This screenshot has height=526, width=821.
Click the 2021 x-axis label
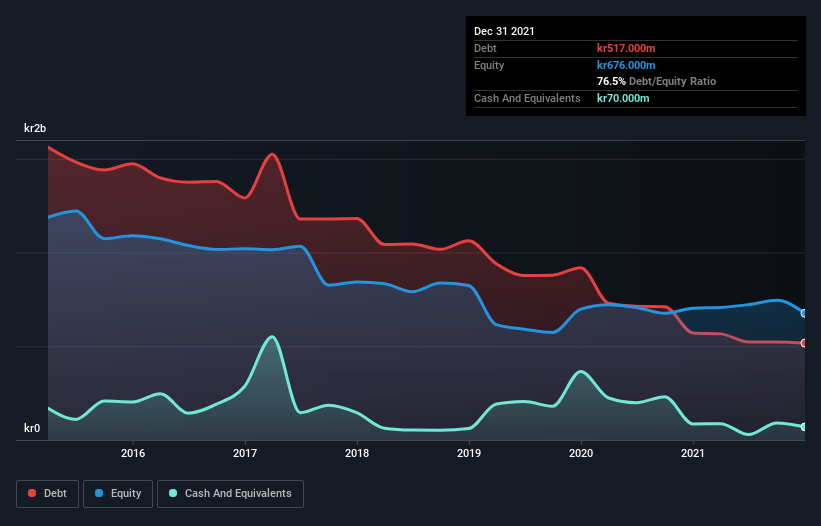tap(693, 453)
